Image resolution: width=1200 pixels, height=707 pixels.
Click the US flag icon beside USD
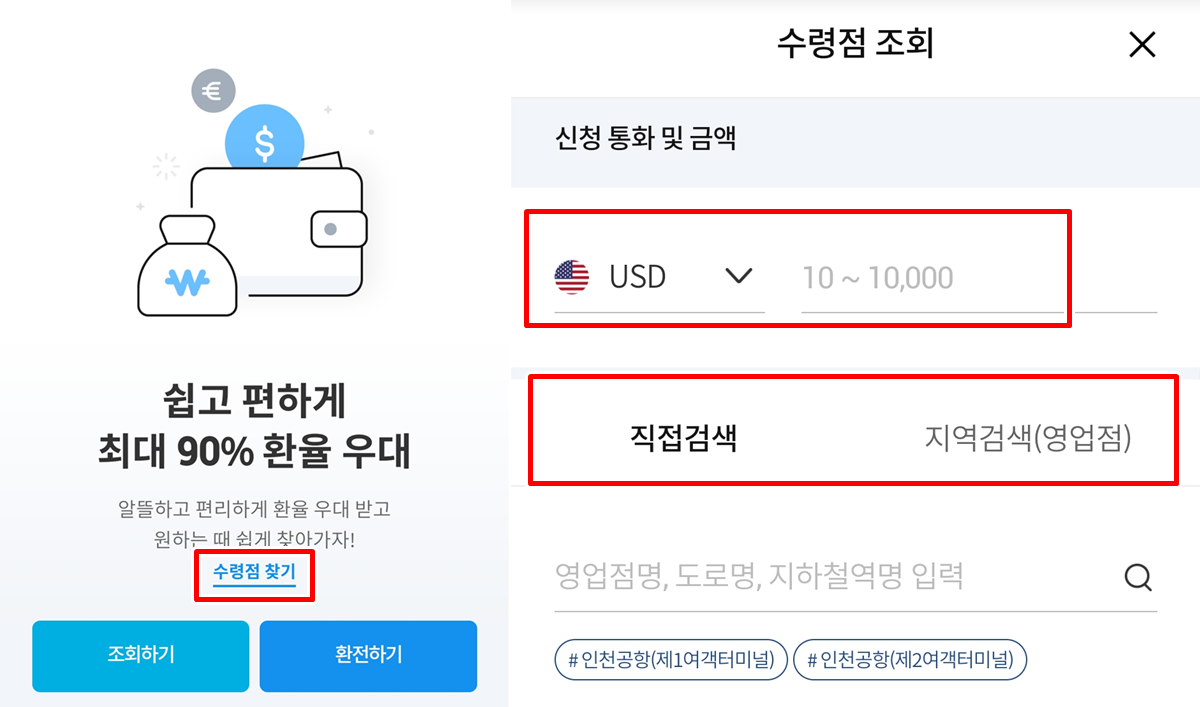click(572, 277)
